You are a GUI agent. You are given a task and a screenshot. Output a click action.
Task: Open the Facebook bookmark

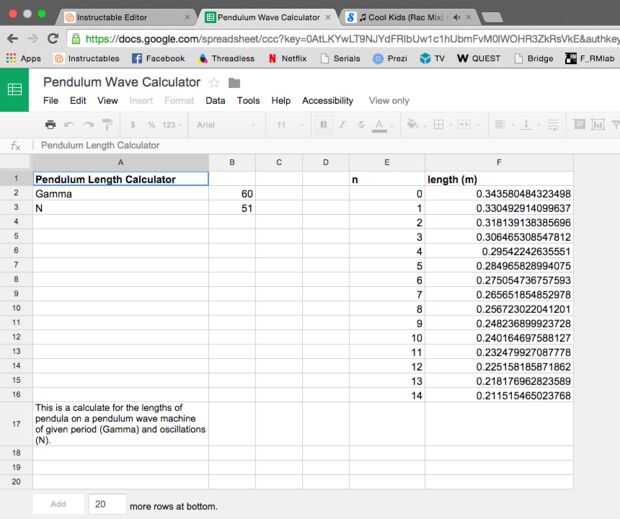(x=158, y=59)
